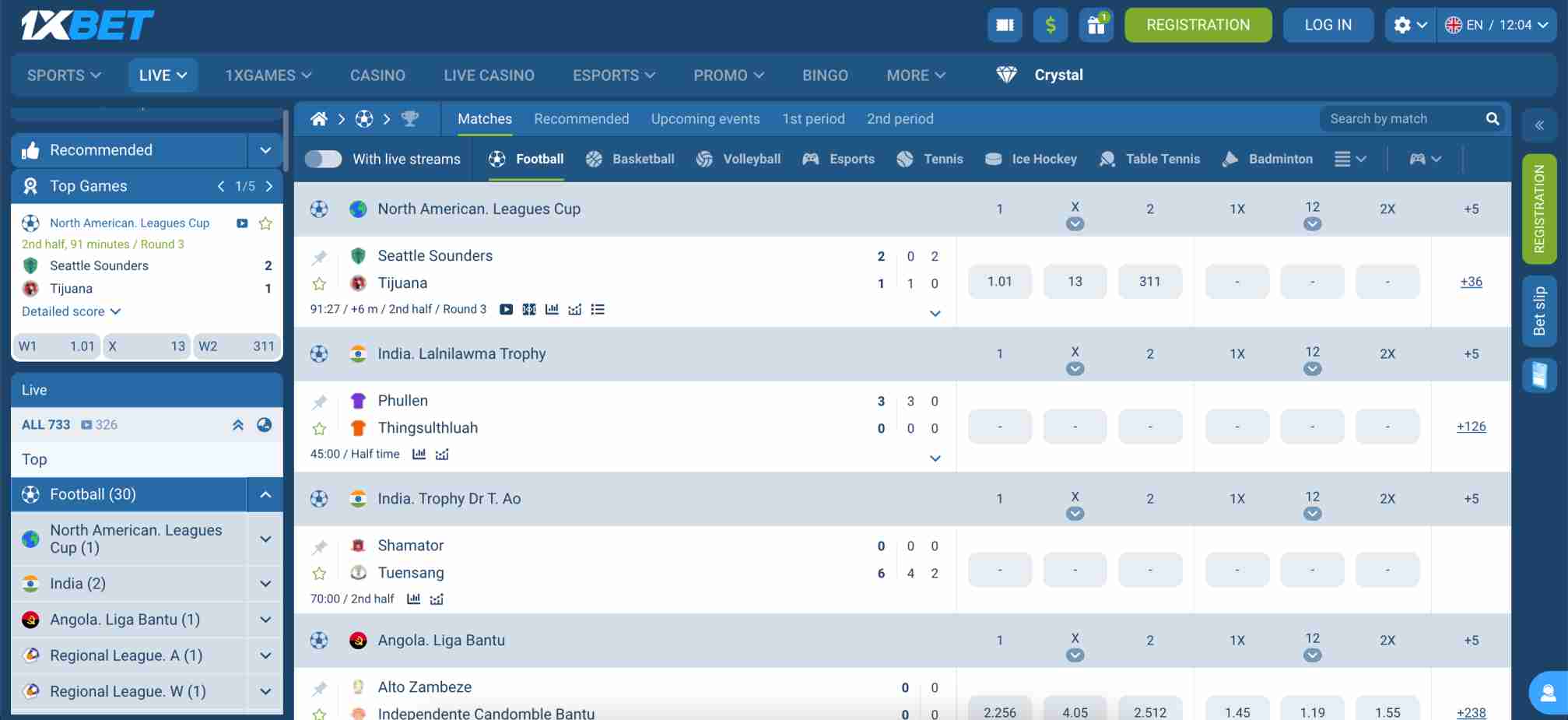The width and height of the screenshot is (1568, 720).
Task: Expand the Recommended panel chevron
Action: pyautogui.click(x=265, y=150)
